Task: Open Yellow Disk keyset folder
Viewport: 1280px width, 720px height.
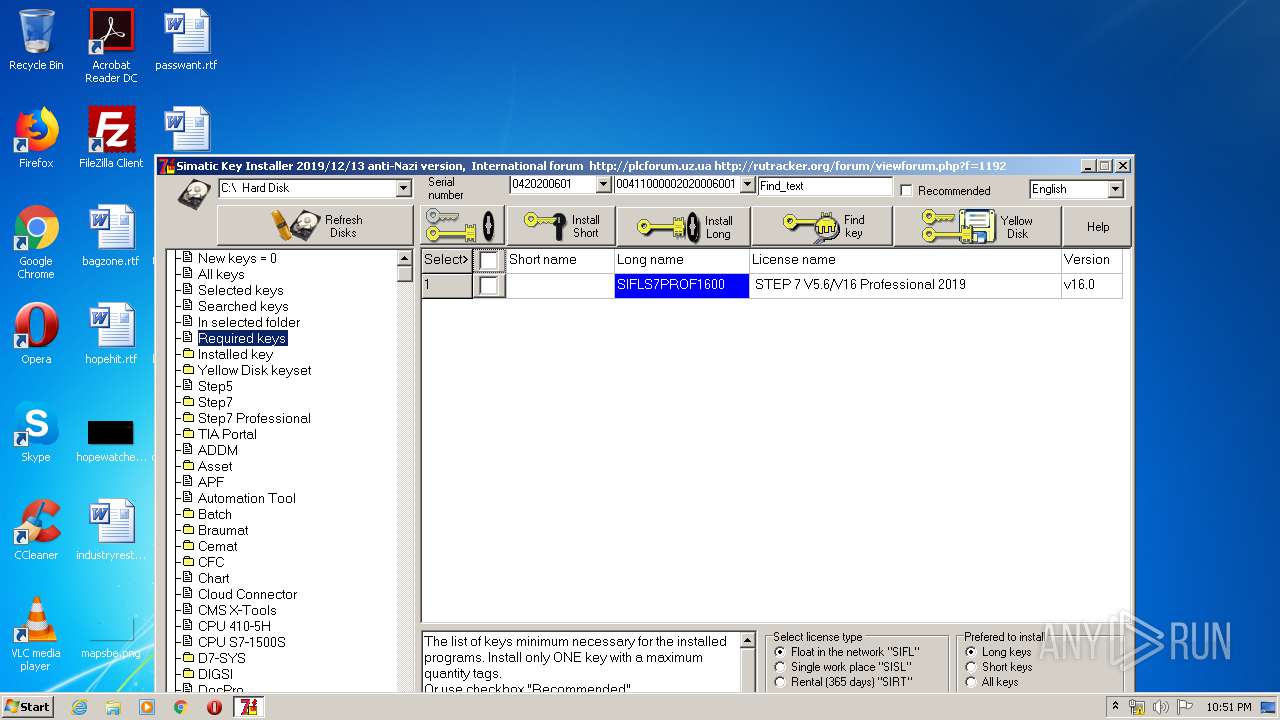Action: coord(254,370)
